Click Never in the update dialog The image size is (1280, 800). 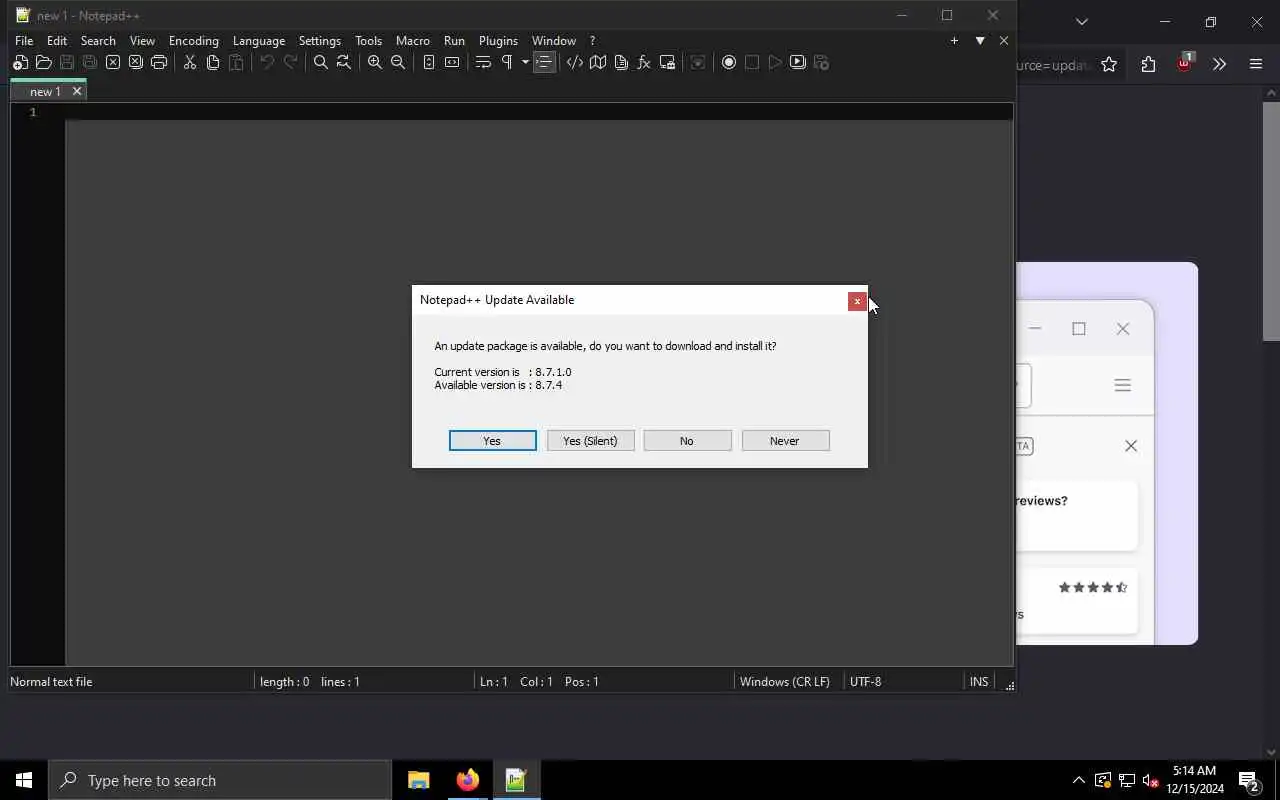(x=785, y=441)
